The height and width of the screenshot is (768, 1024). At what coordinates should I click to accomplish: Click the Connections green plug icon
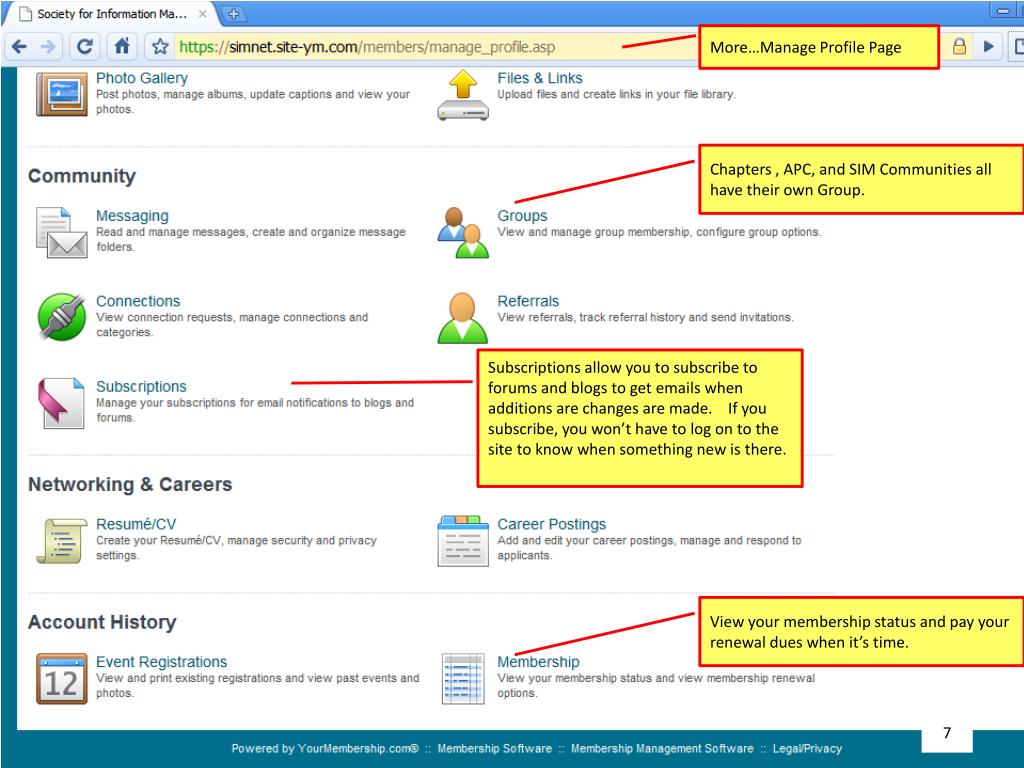[61, 317]
